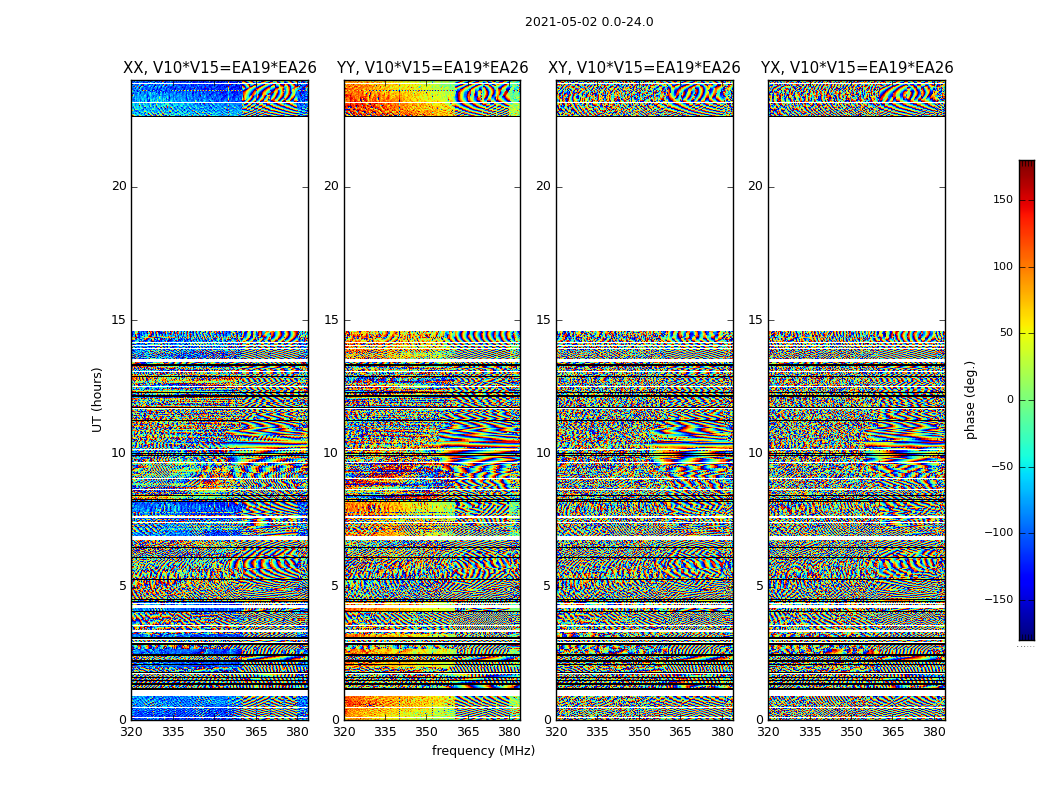Click the UT (hours) axis label
The image size is (1050, 800).
pyautogui.click(x=98, y=399)
